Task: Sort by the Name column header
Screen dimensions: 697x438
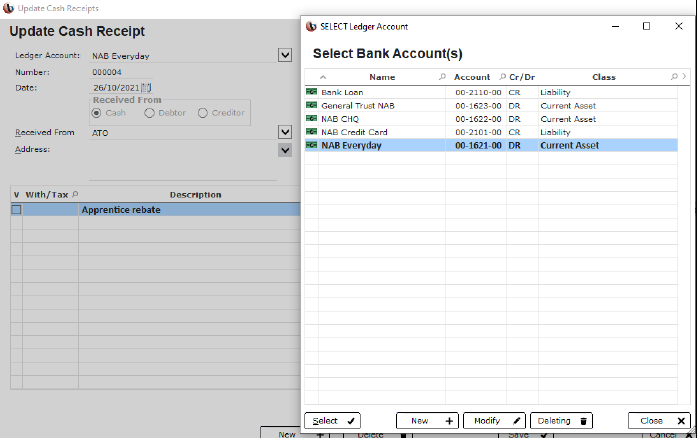Action: coord(382,77)
